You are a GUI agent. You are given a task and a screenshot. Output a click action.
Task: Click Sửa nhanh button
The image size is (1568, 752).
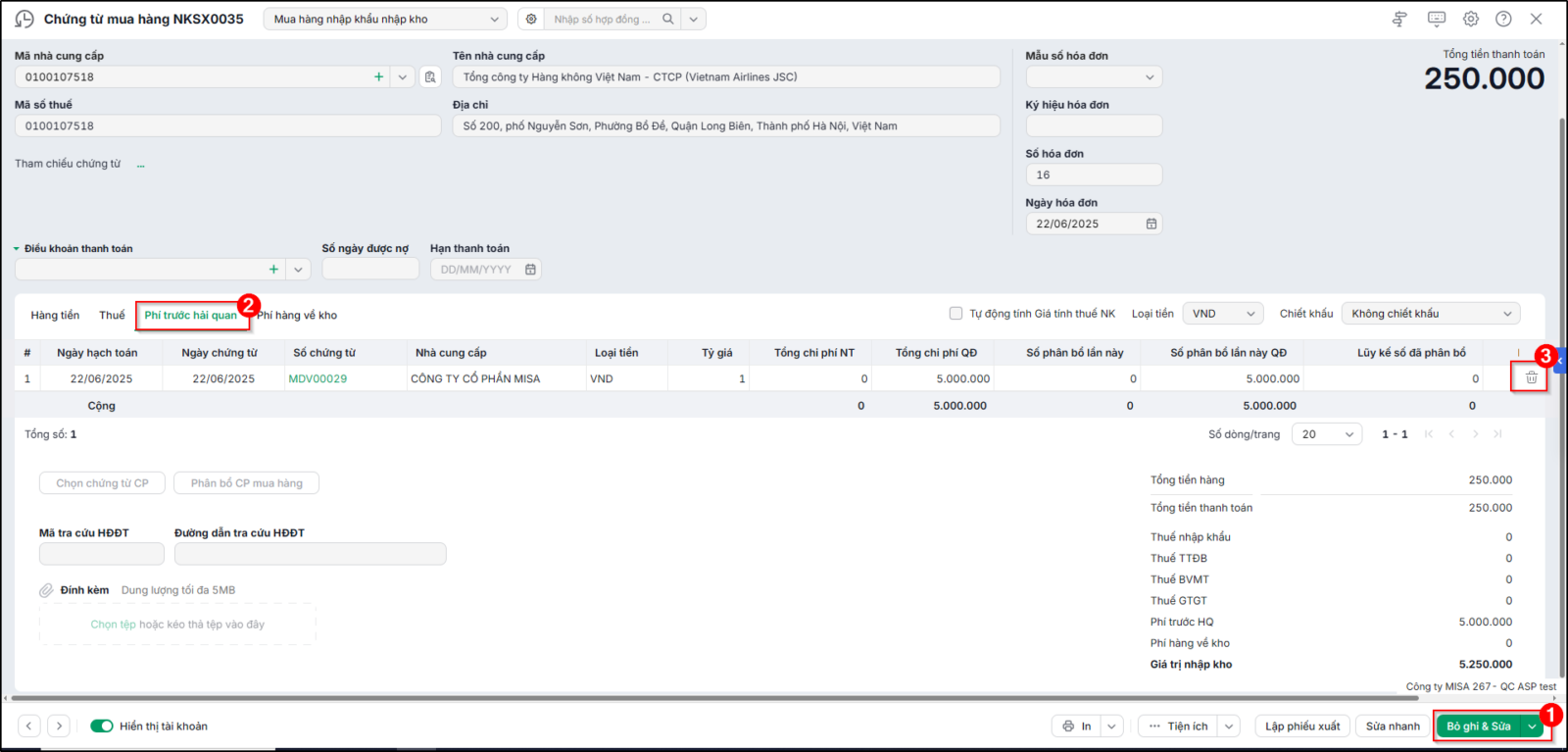click(1393, 727)
